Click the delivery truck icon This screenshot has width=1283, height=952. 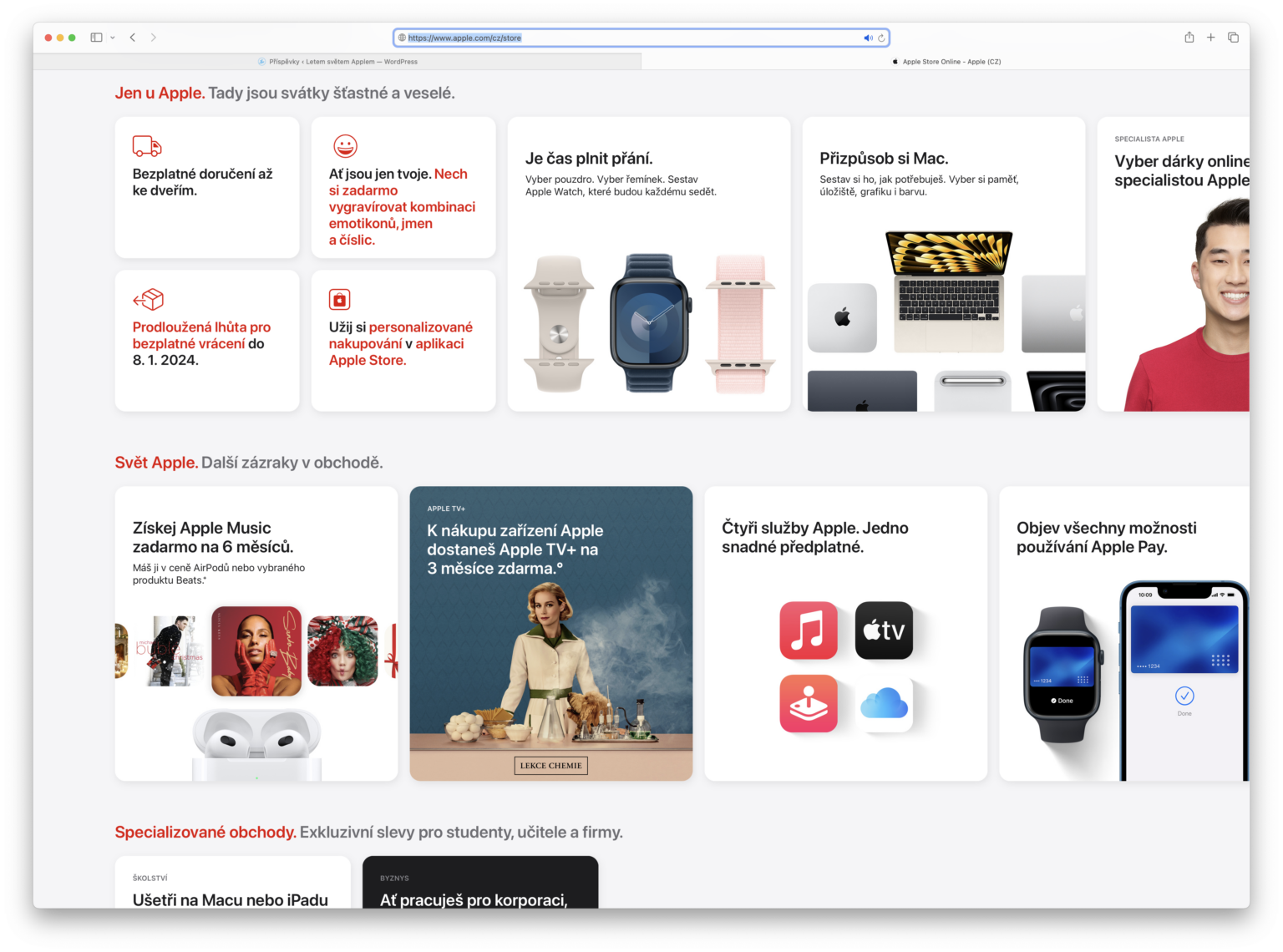tap(147, 146)
